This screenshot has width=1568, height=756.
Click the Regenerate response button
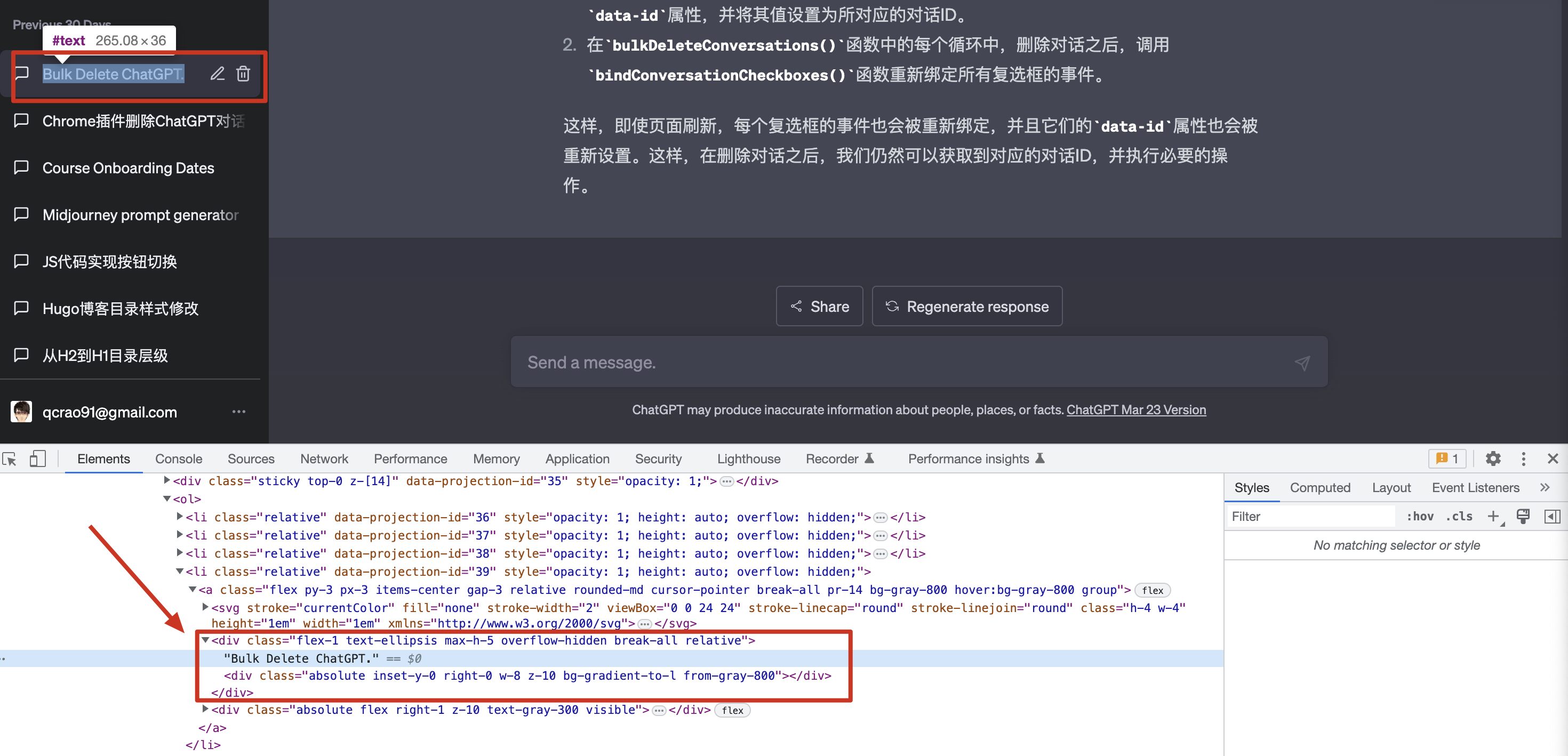pos(966,306)
